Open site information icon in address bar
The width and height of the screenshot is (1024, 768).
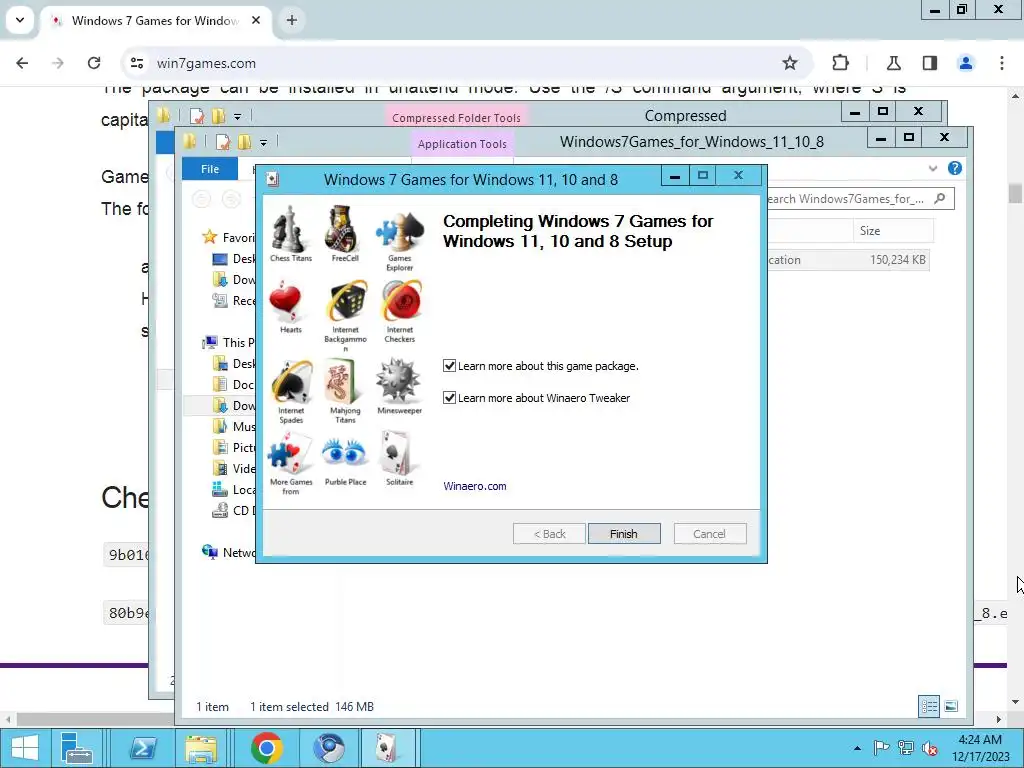click(136, 63)
